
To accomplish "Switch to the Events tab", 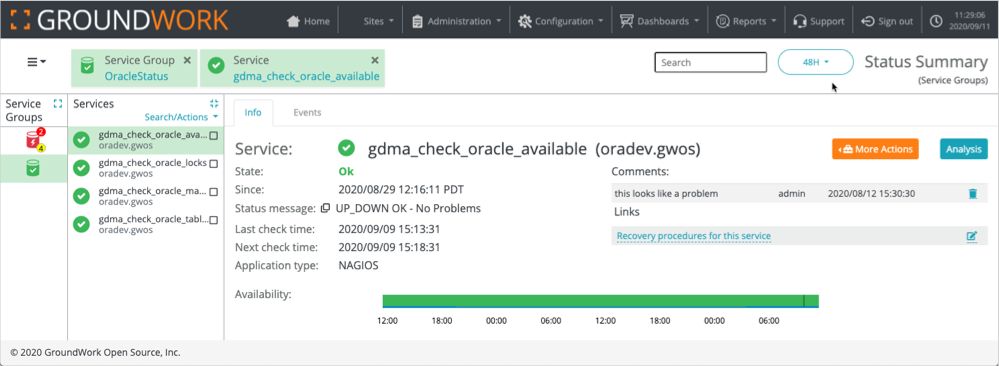I will [307, 112].
